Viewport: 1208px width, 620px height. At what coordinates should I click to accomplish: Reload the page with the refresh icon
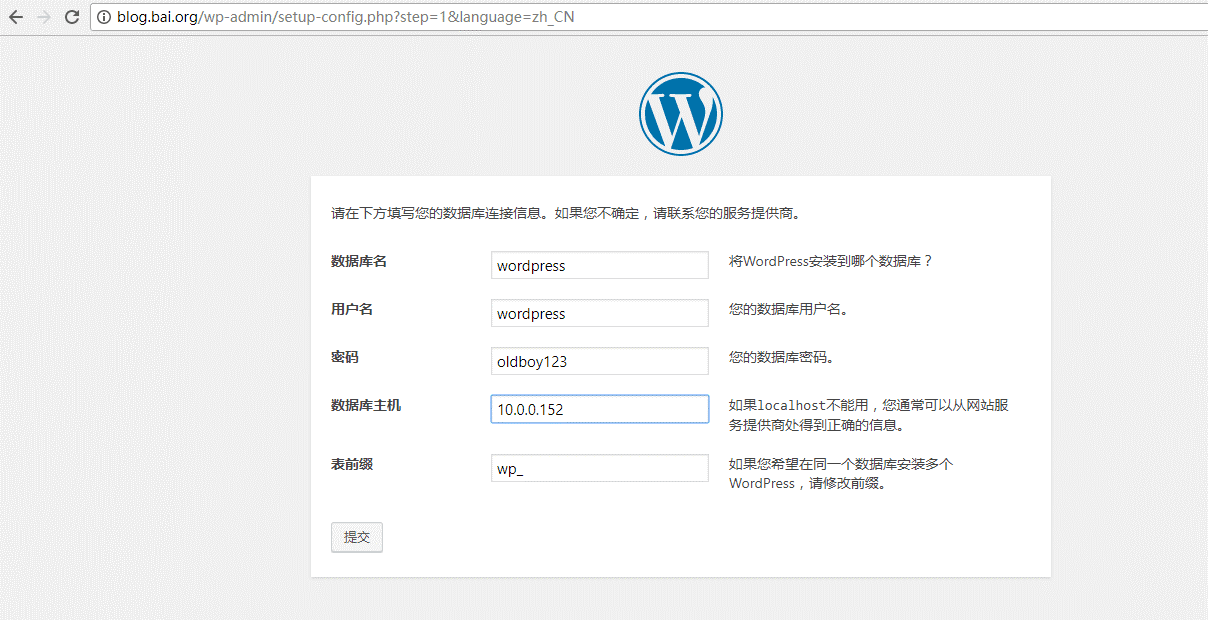tap(72, 17)
